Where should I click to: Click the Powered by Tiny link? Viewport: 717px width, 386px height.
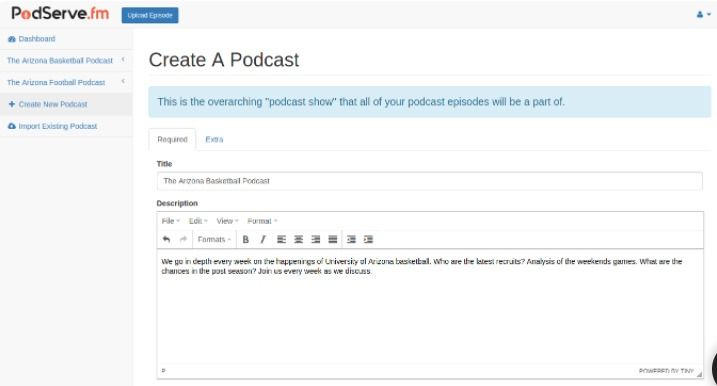coord(666,371)
